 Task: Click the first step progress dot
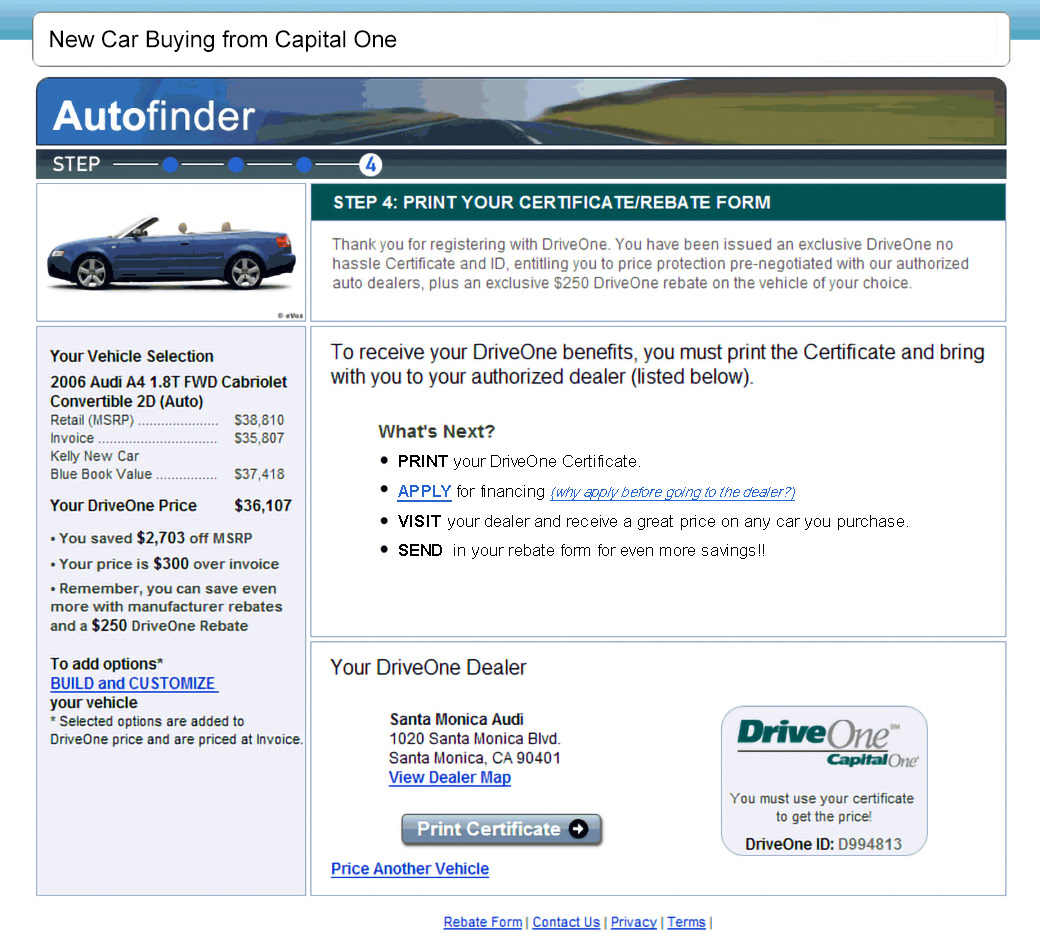click(170, 164)
